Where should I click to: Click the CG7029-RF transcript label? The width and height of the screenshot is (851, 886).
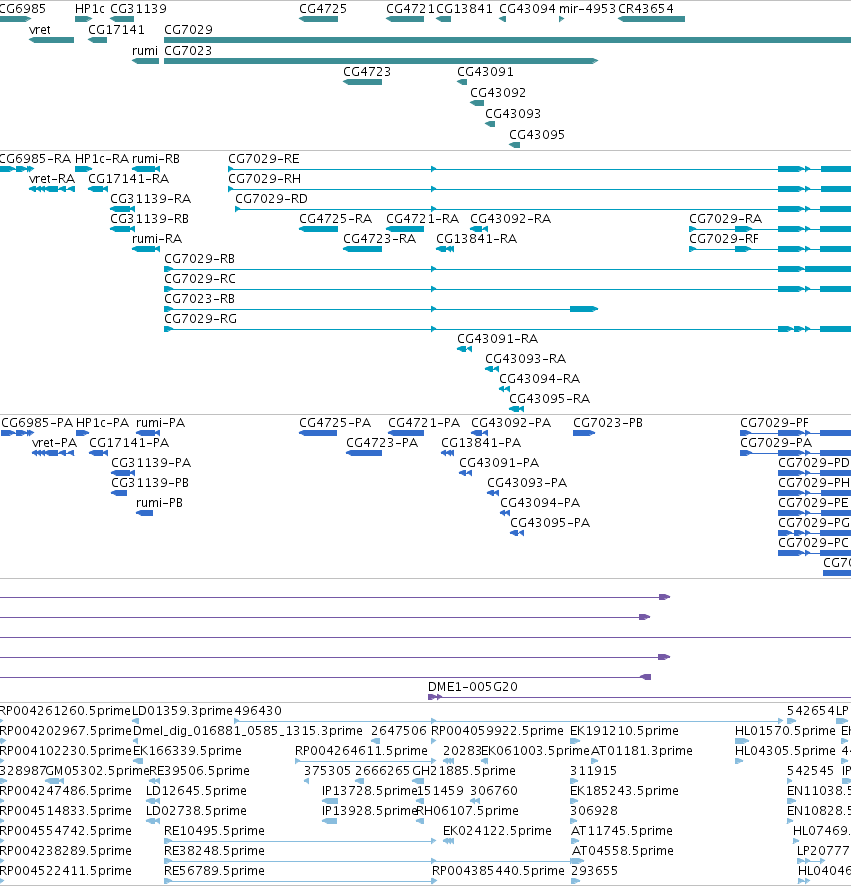[724, 238]
